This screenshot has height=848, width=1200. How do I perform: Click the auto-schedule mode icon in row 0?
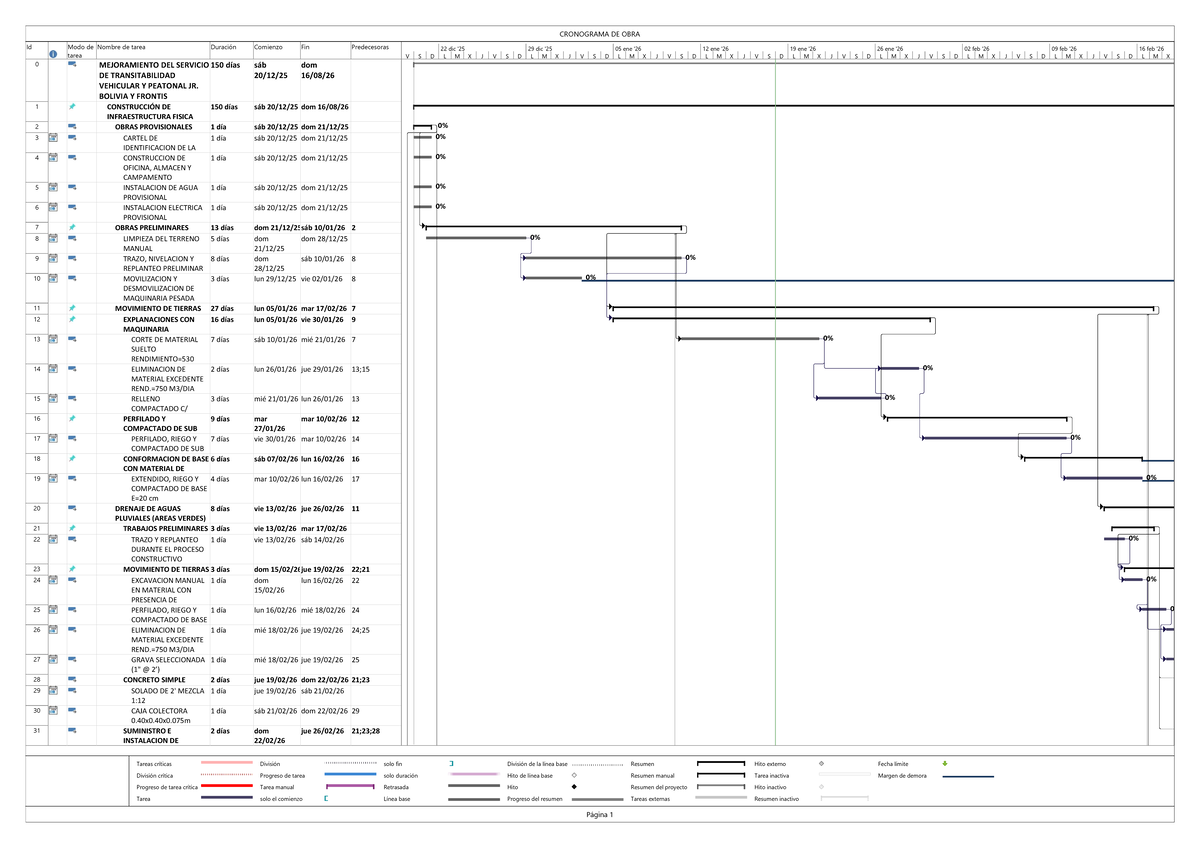click(x=72, y=65)
